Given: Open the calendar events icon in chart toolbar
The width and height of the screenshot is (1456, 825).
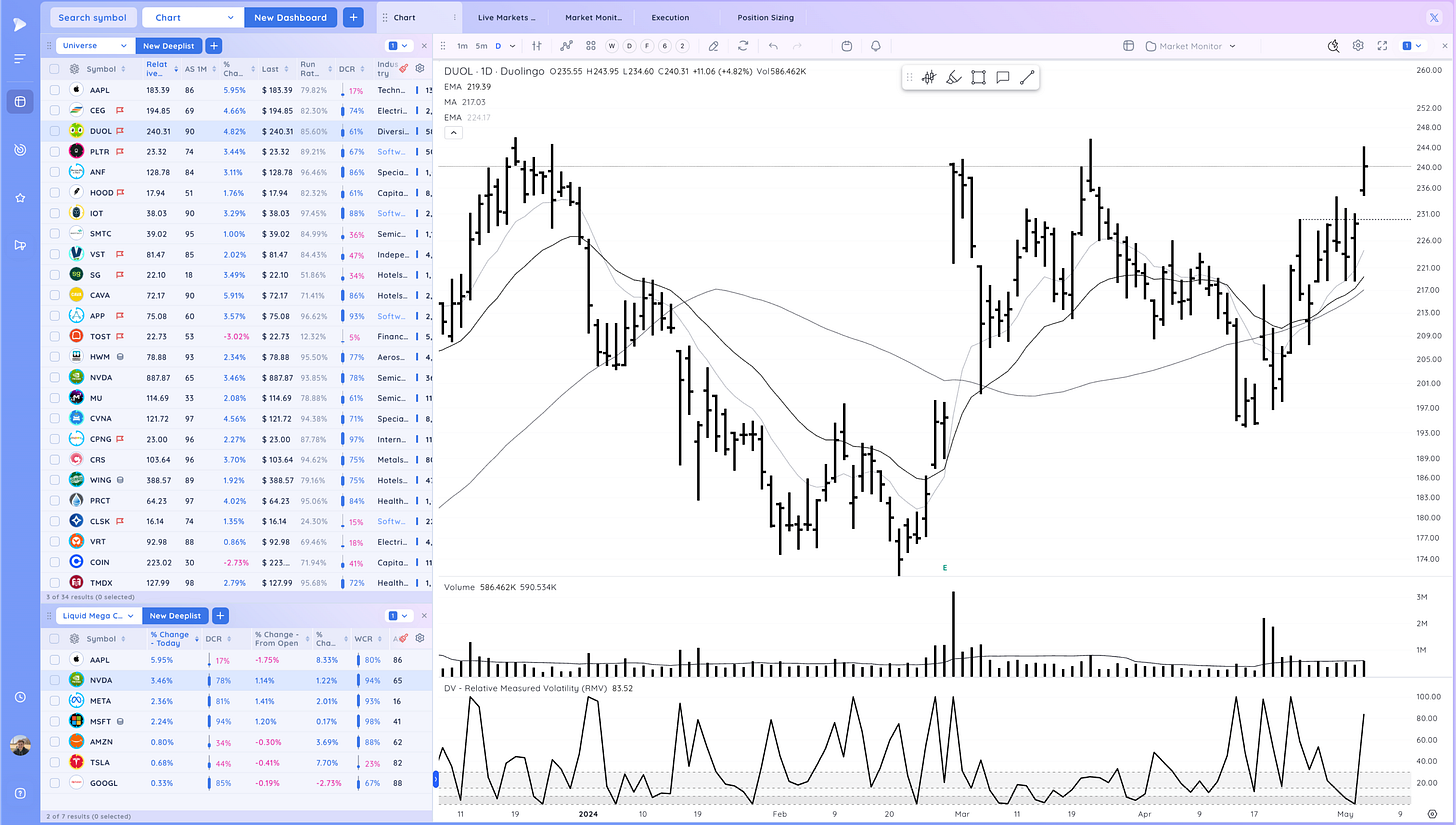Looking at the screenshot, I should pos(847,46).
